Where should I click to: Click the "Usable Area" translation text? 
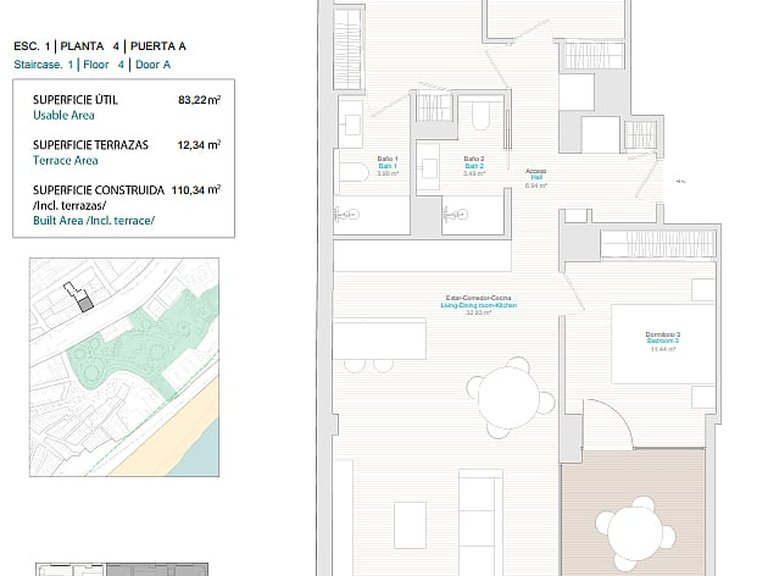pyautogui.click(x=64, y=116)
